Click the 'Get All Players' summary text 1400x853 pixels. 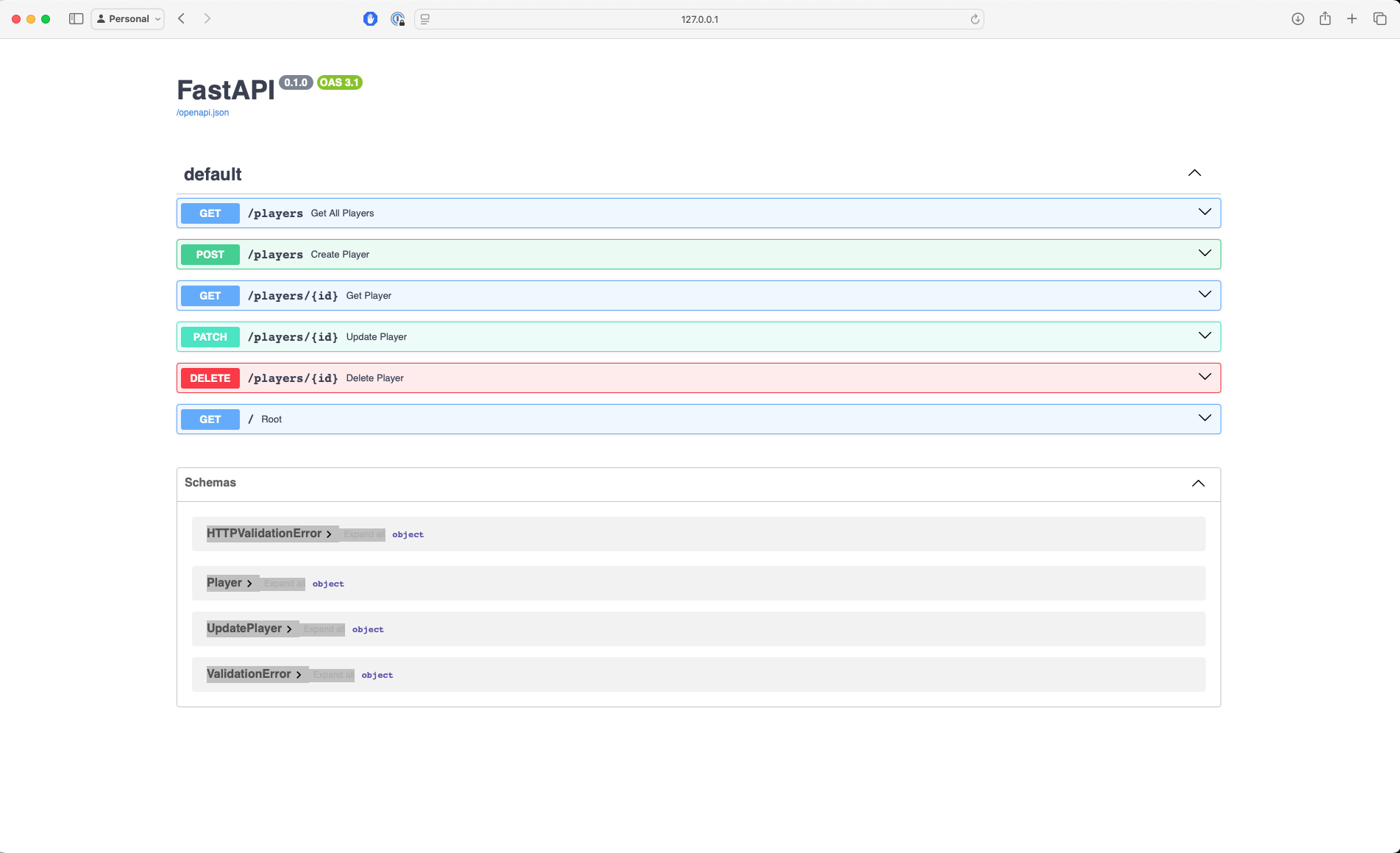pyautogui.click(x=342, y=213)
